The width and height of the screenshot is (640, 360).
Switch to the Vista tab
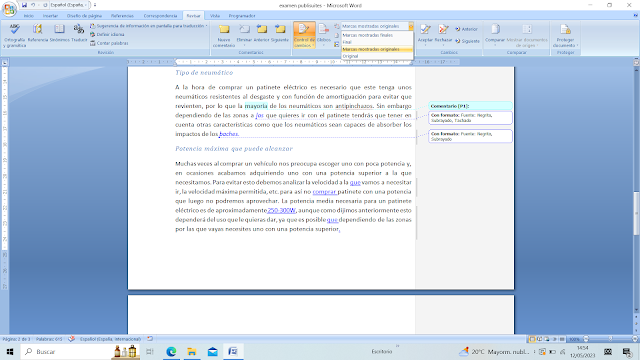pyautogui.click(x=215, y=16)
